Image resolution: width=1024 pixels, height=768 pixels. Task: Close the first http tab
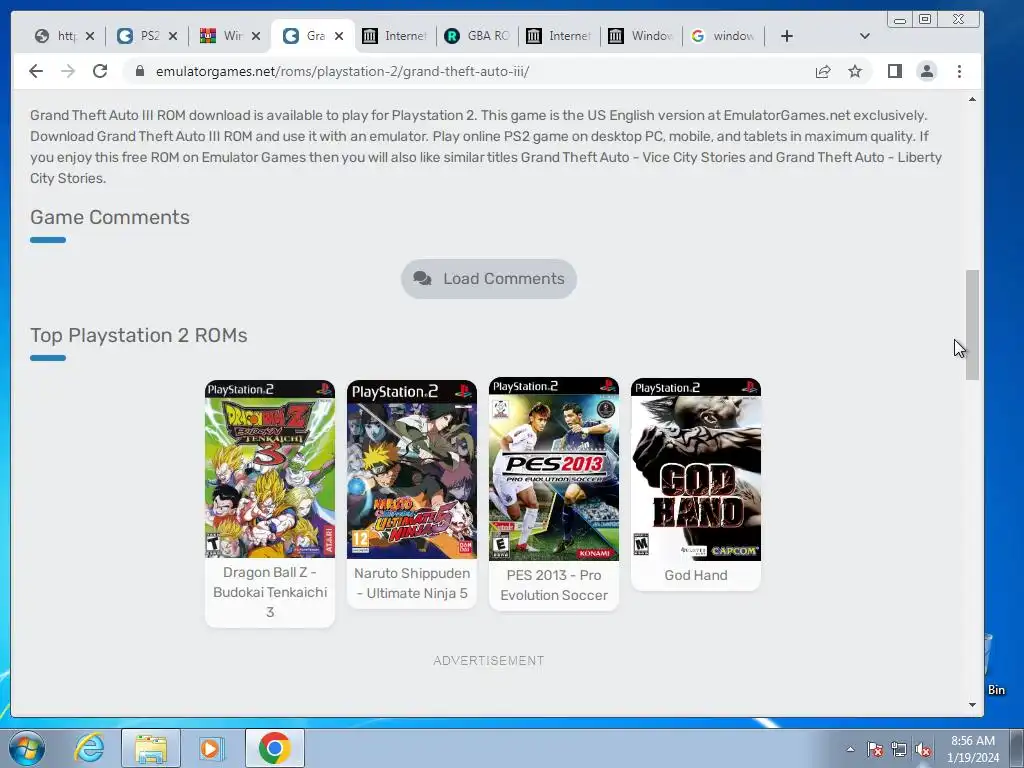[x=90, y=36]
